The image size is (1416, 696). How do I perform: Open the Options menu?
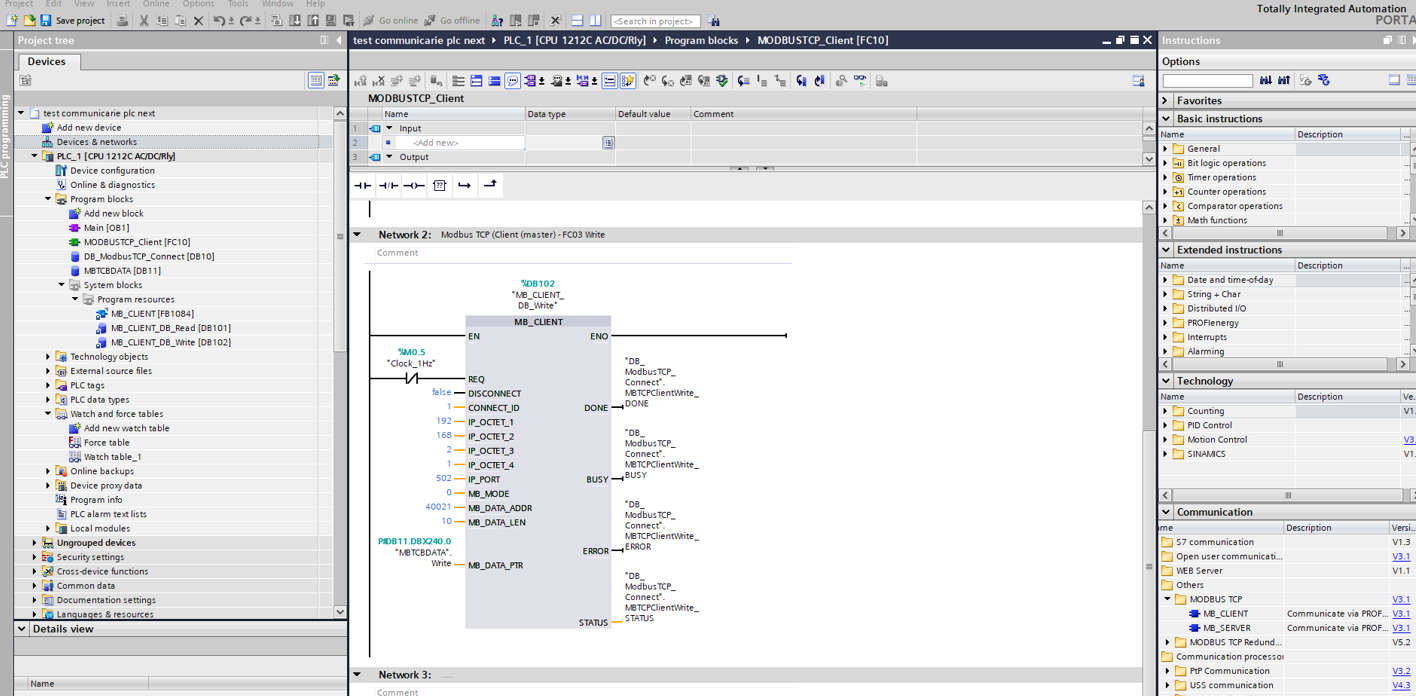pos(198,4)
